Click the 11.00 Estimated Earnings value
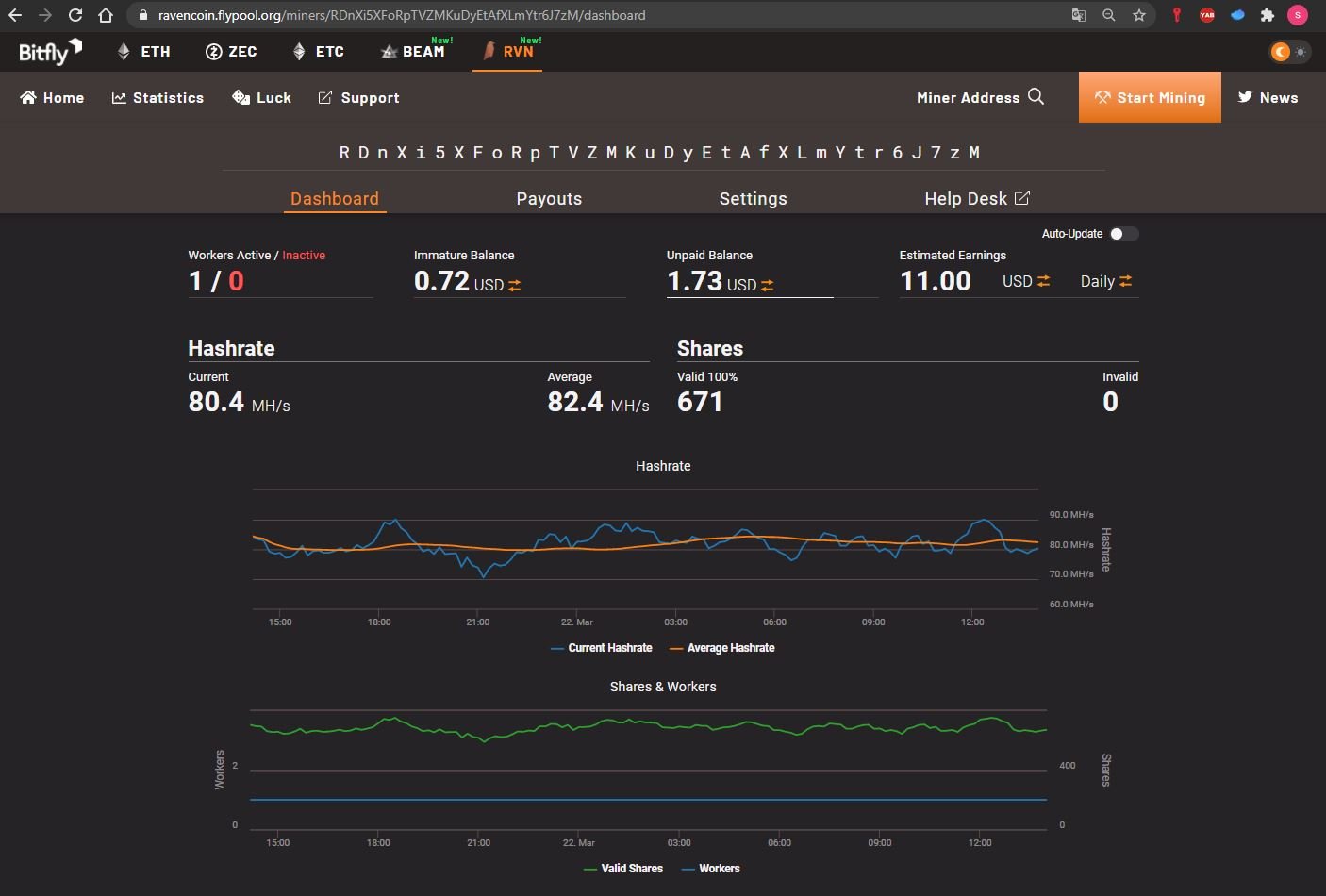 pos(936,281)
